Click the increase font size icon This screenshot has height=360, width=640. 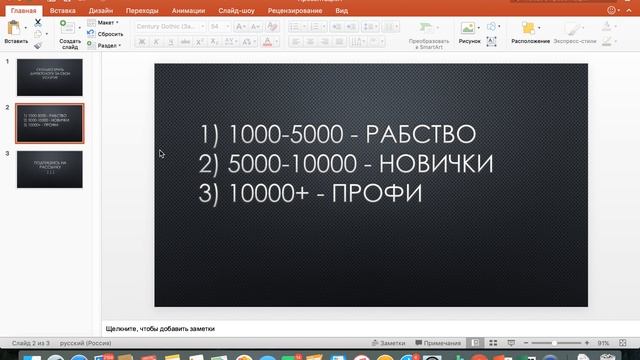click(x=241, y=27)
